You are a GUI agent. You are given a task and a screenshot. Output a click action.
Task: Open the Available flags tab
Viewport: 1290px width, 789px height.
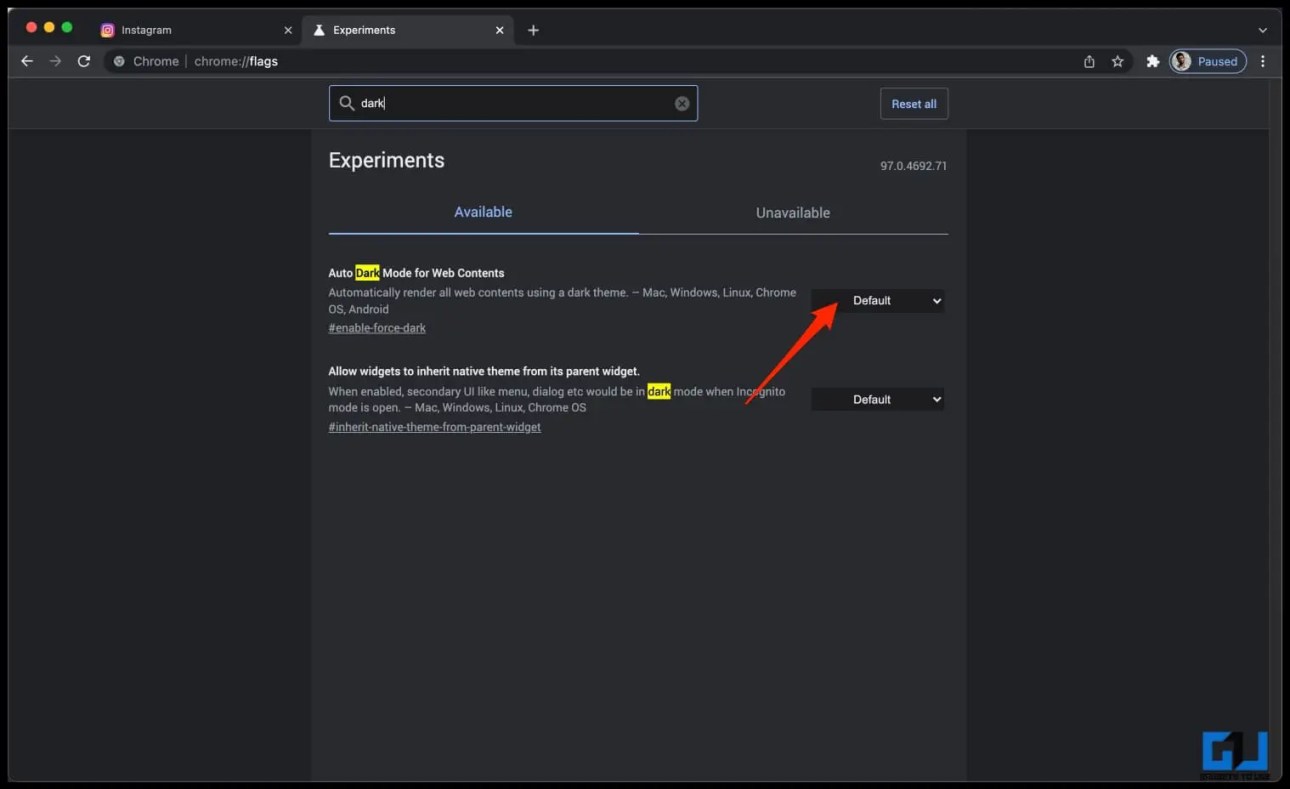point(483,212)
